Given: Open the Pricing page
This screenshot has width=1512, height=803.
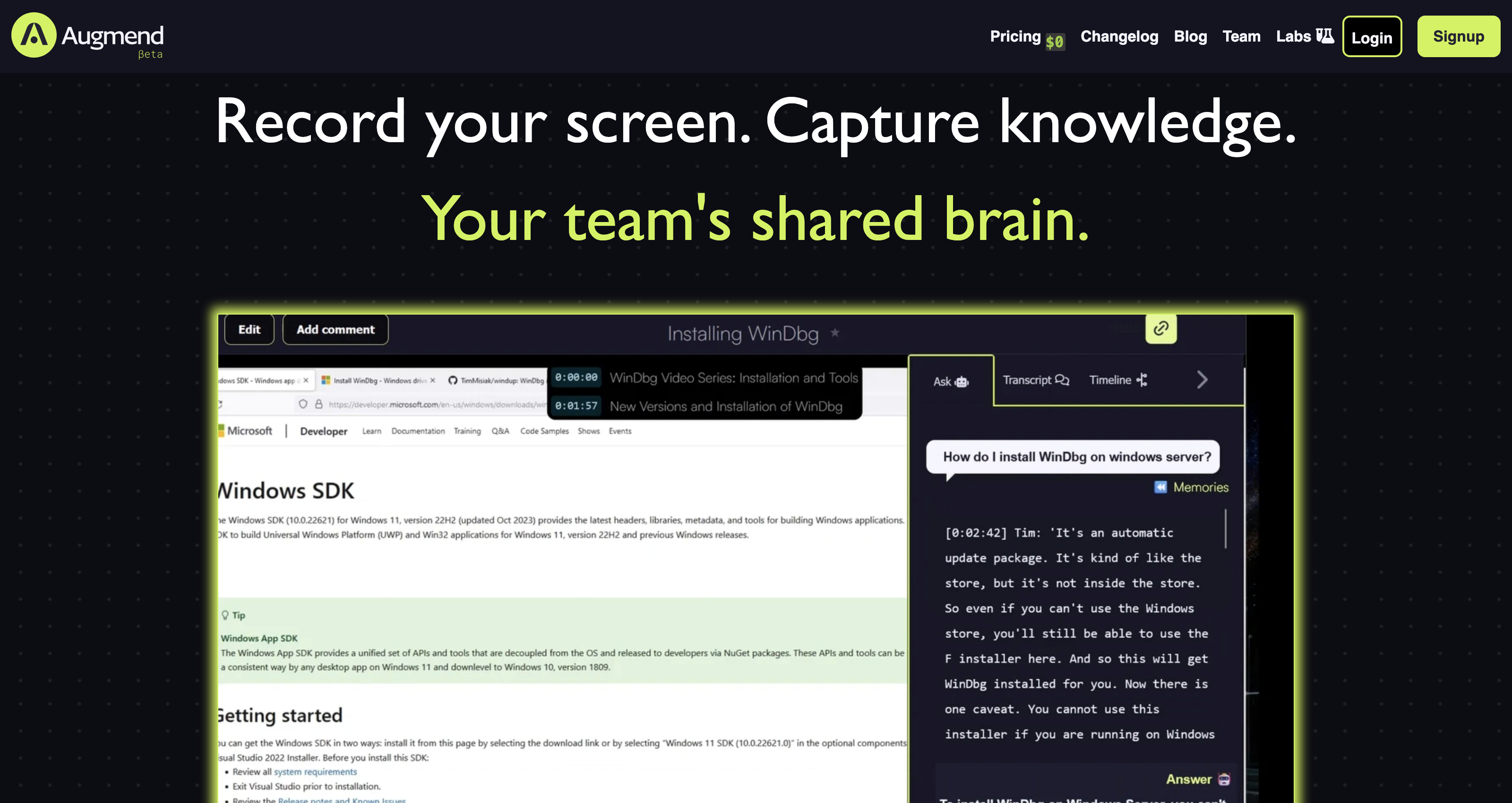Looking at the screenshot, I should coord(1015,36).
